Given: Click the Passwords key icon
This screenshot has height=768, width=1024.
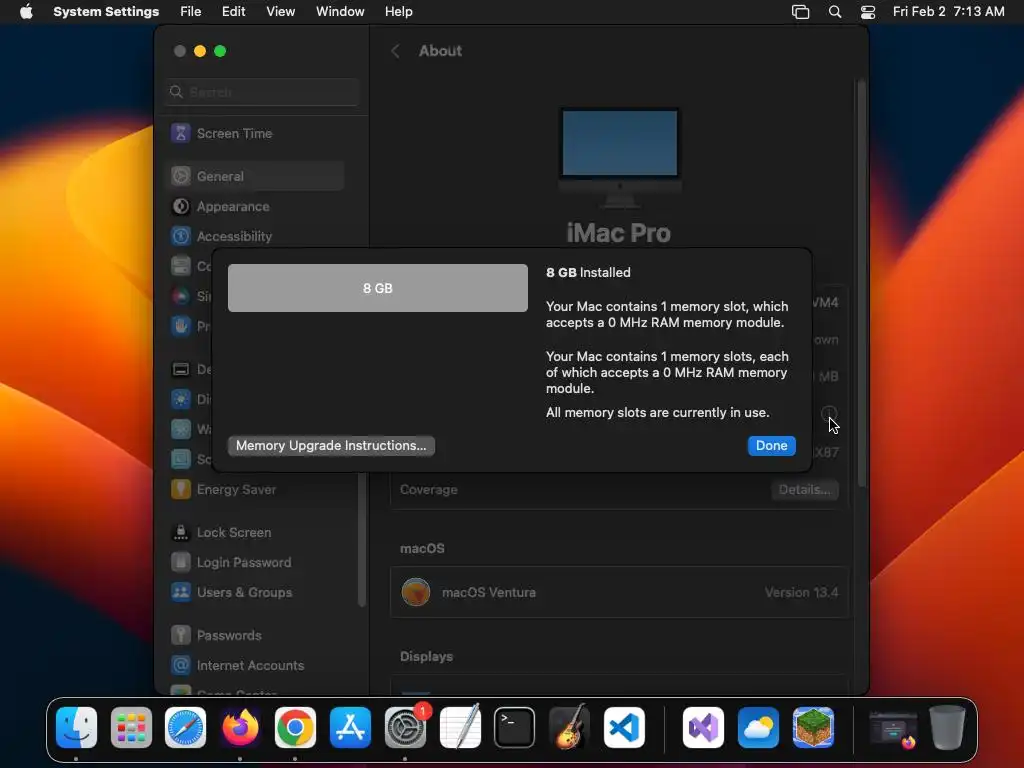Looking at the screenshot, I should click(x=181, y=635).
